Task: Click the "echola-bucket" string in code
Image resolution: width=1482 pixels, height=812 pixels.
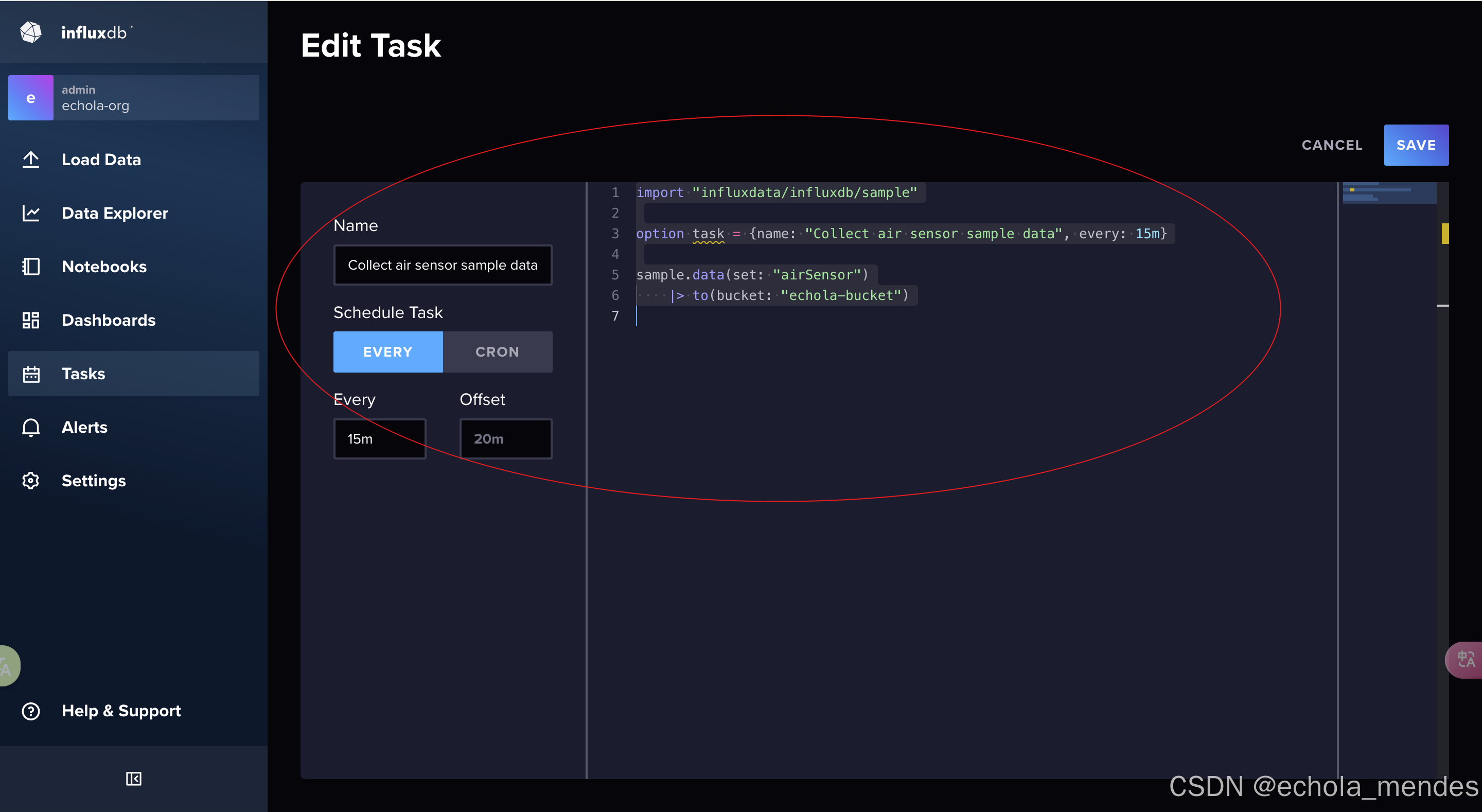Action: click(840, 295)
